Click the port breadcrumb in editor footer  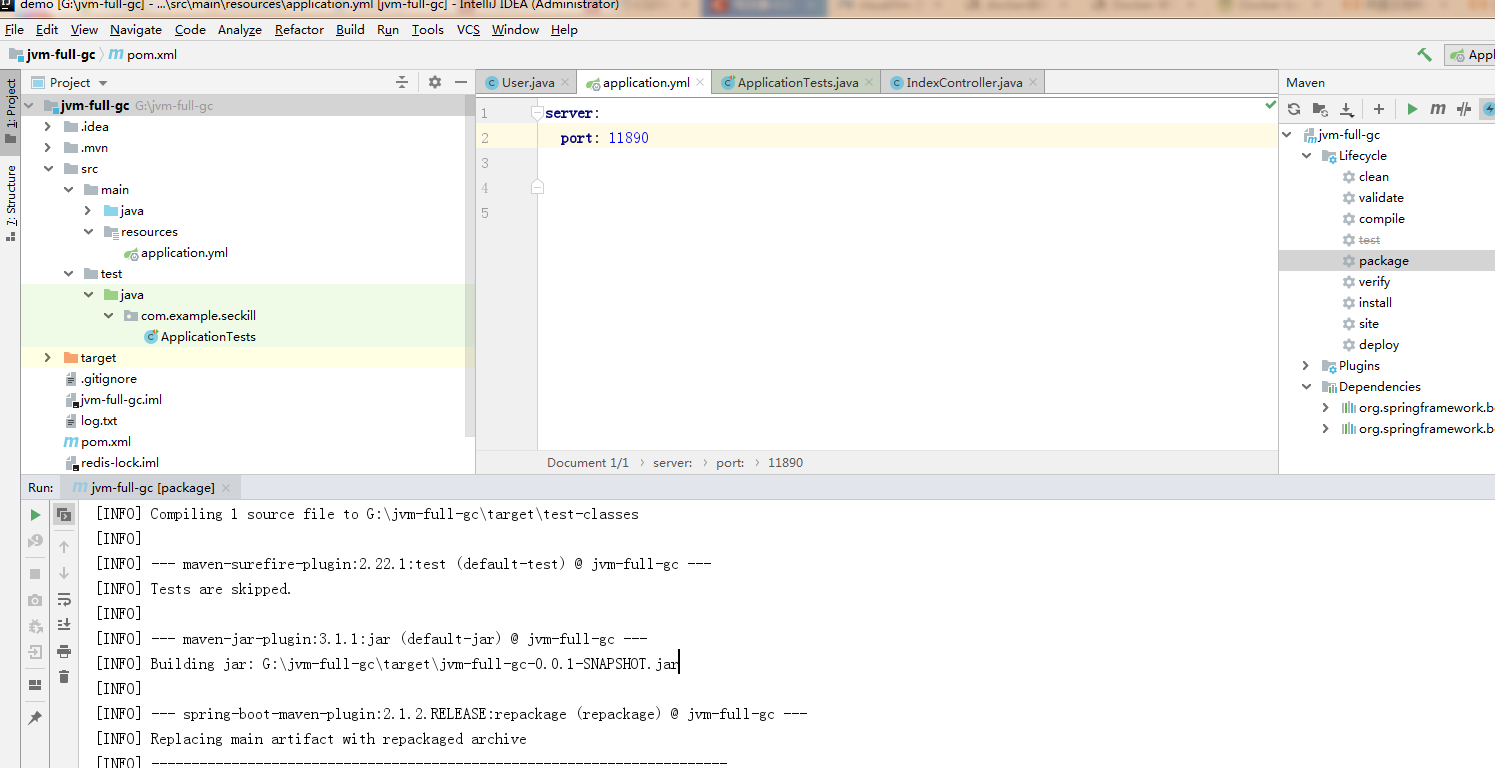tap(730, 463)
